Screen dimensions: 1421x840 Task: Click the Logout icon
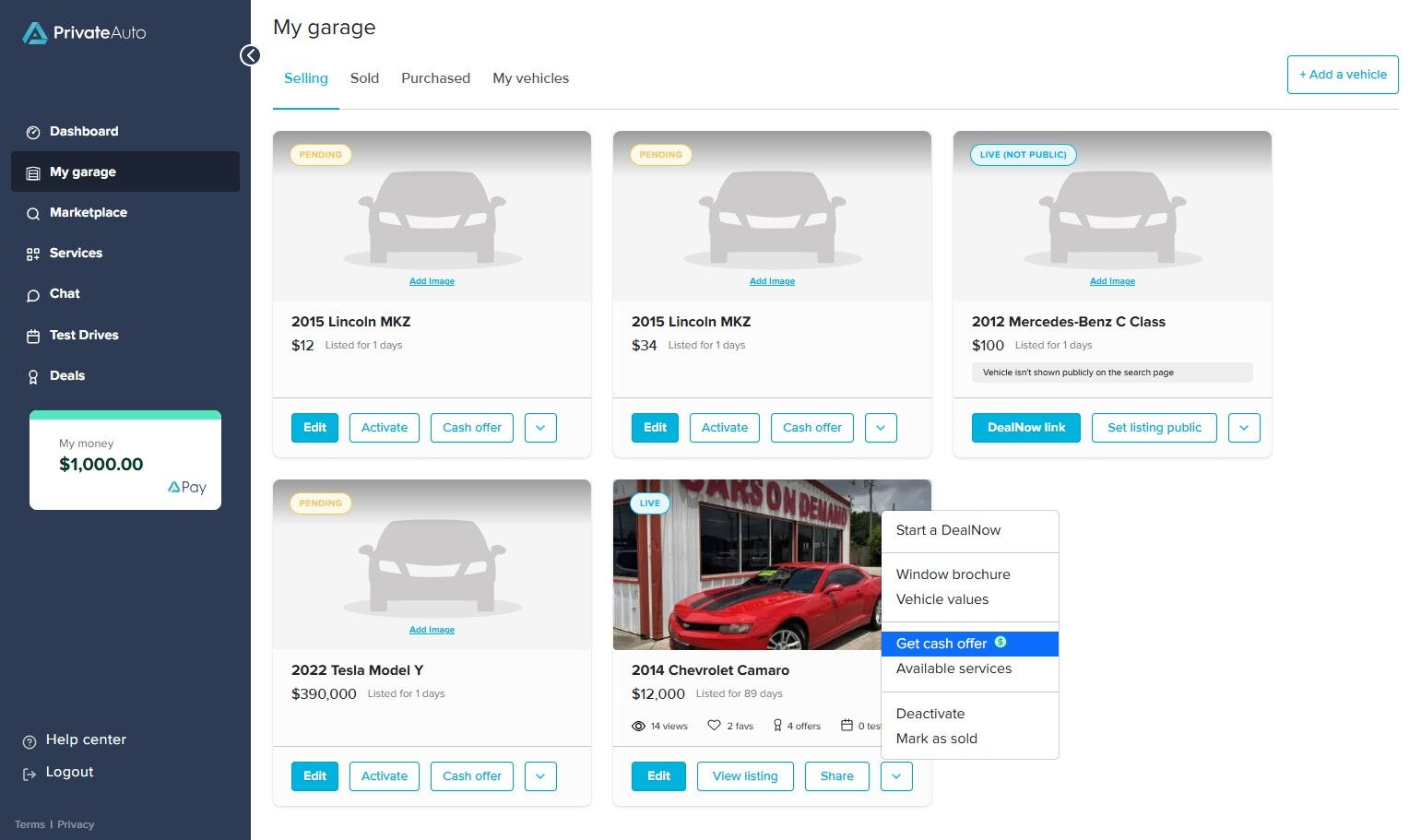(30, 774)
